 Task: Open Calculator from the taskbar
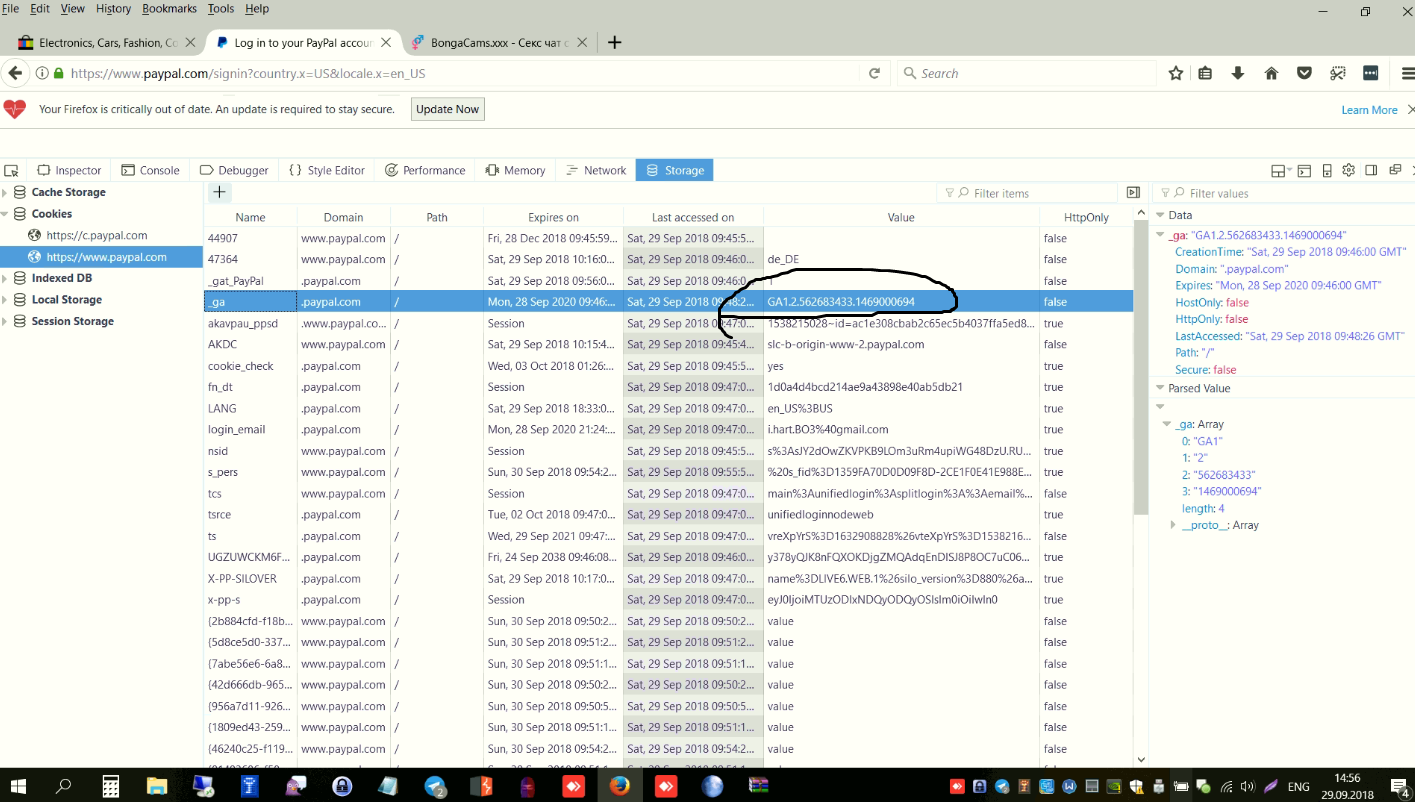pos(110,786)
